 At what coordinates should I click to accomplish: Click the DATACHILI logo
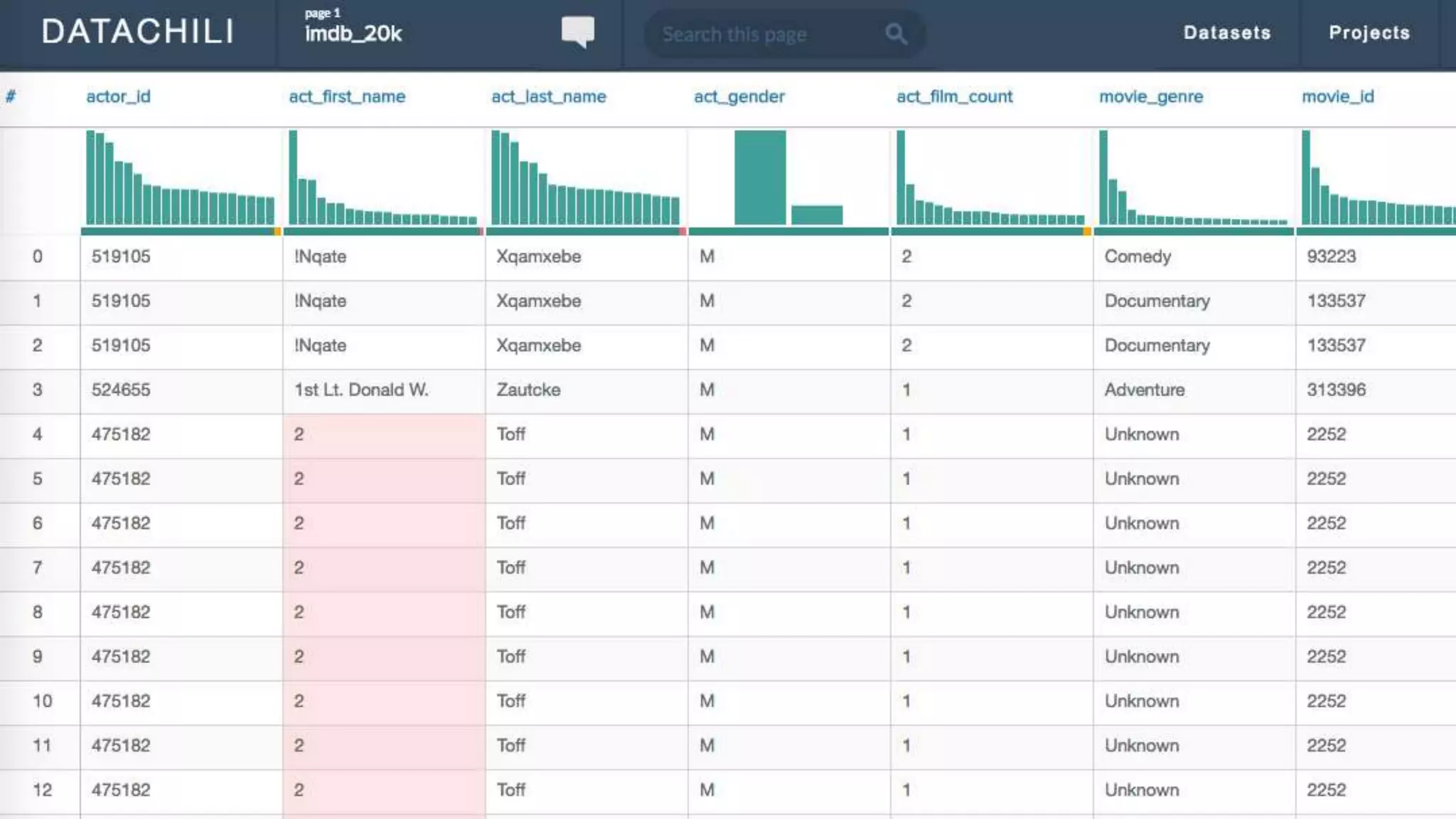point(138,32)
